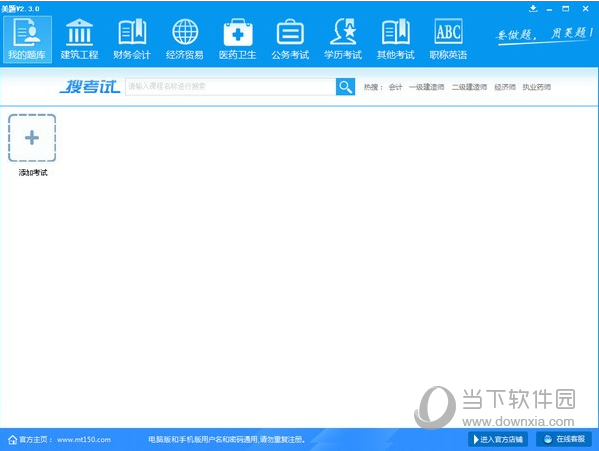The image size is (599, 451).
Task: Open the www.mt150.com homepage link
Action: pyautogui.click(x=84, y=440)
